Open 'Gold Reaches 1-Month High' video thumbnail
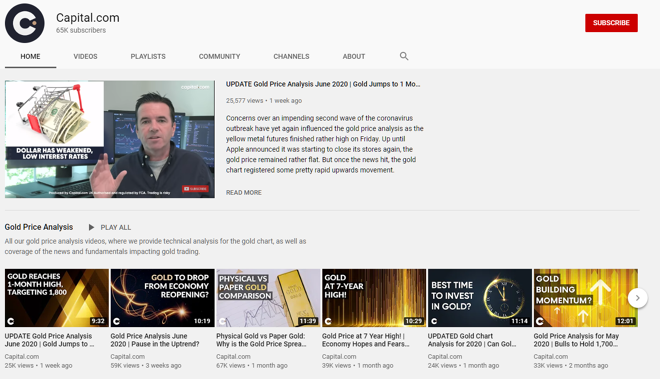 tap(57, 298)
